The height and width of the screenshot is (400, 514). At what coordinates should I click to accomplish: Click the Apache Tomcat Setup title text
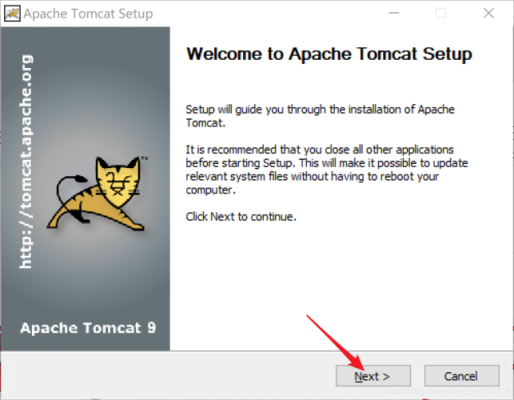tap(88, 14)
